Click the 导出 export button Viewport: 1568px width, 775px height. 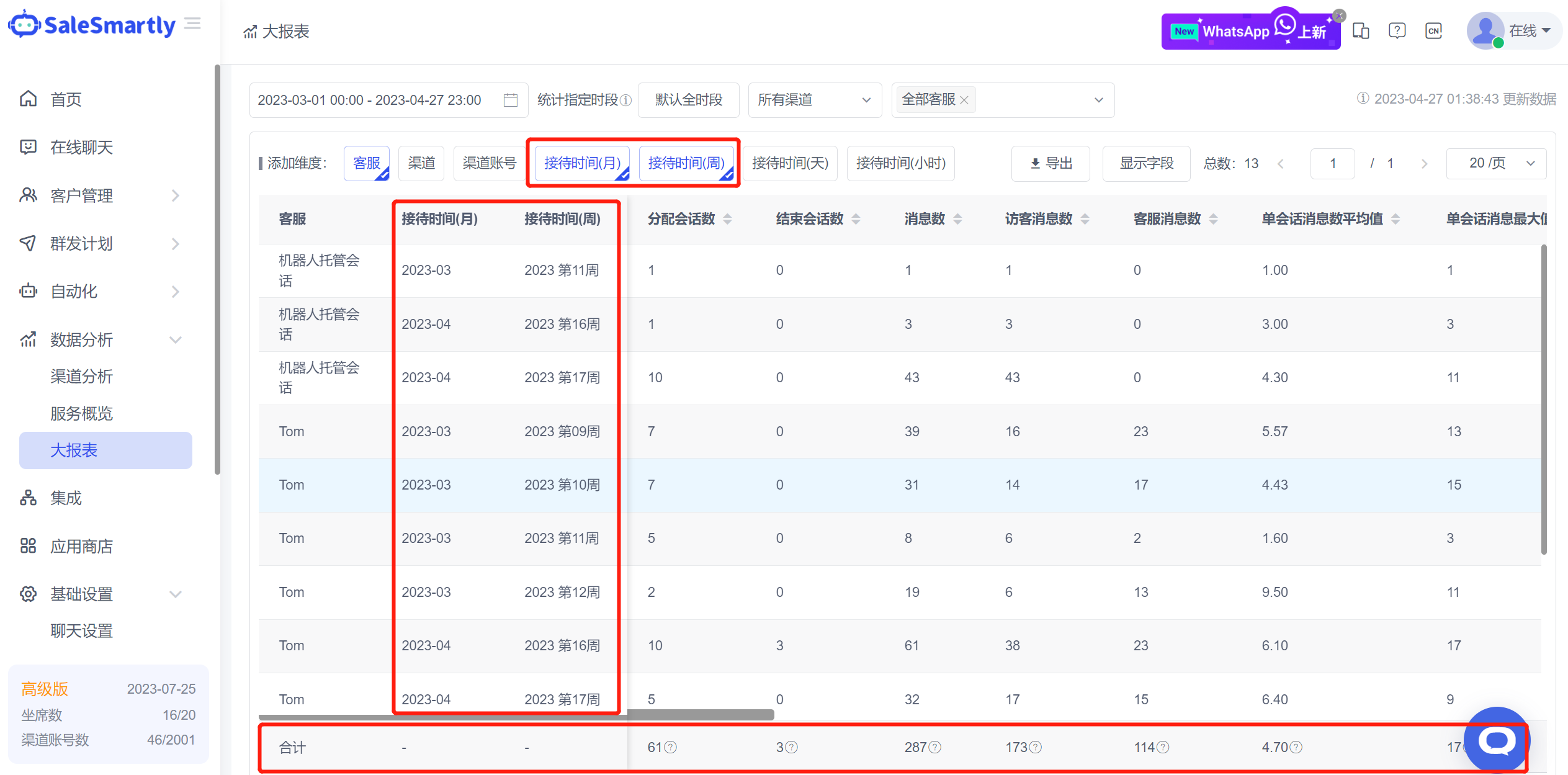(1051, 163)
